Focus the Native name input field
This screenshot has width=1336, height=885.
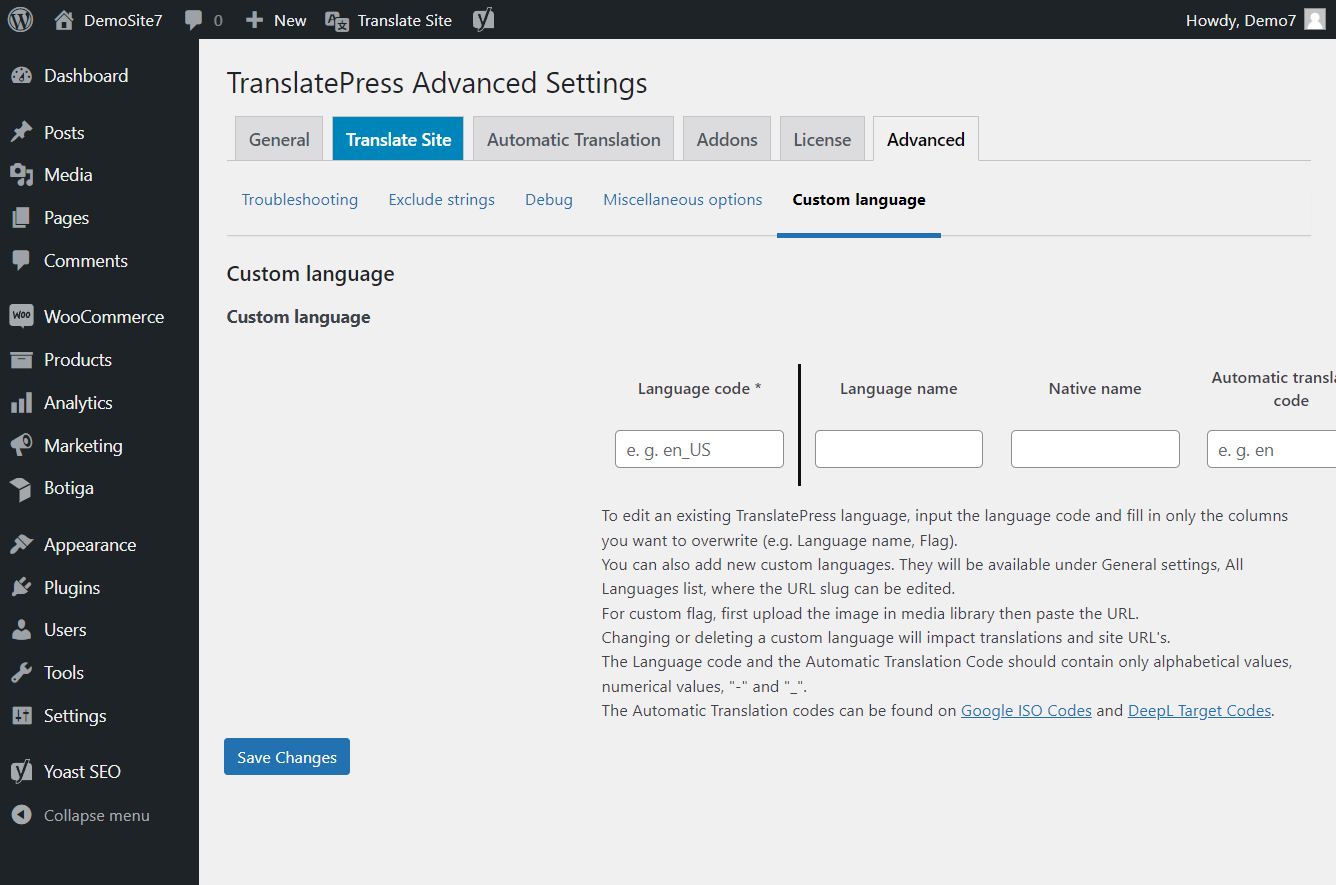tap(1095, 449)
